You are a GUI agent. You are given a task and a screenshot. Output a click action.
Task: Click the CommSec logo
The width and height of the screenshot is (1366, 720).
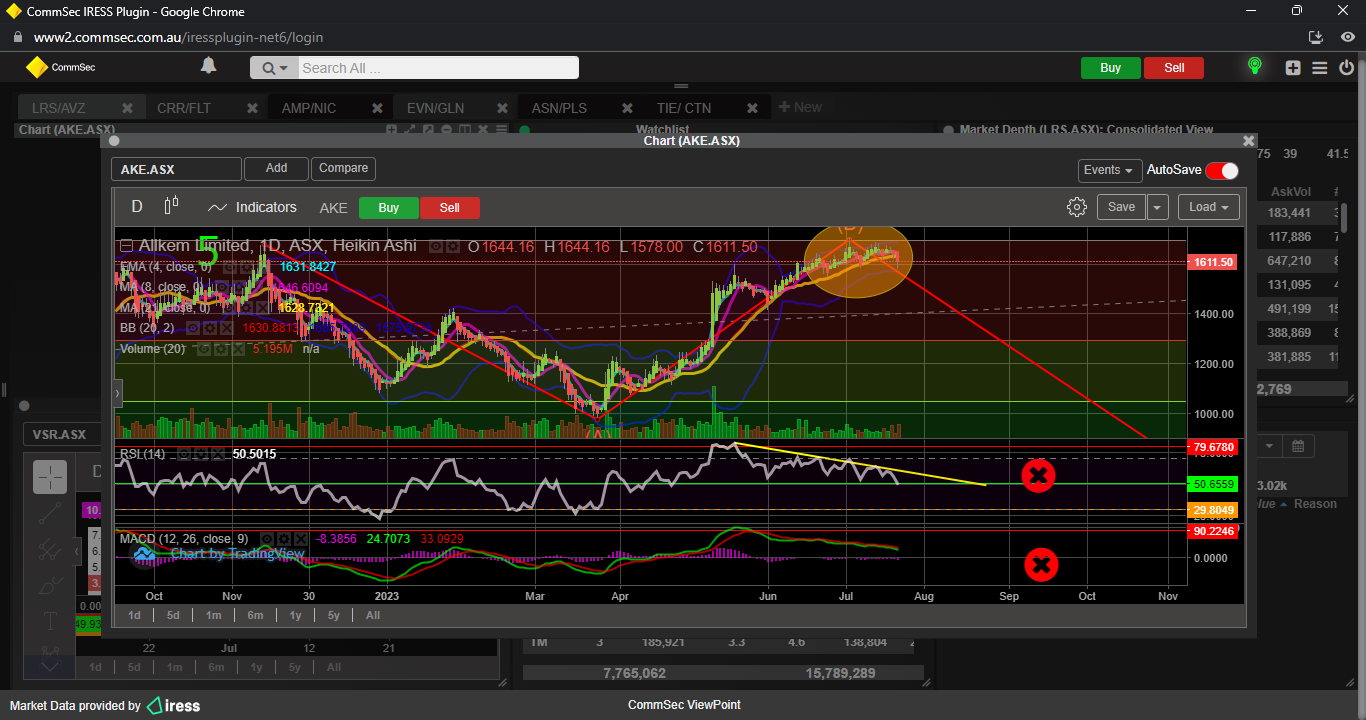(60, 68)
